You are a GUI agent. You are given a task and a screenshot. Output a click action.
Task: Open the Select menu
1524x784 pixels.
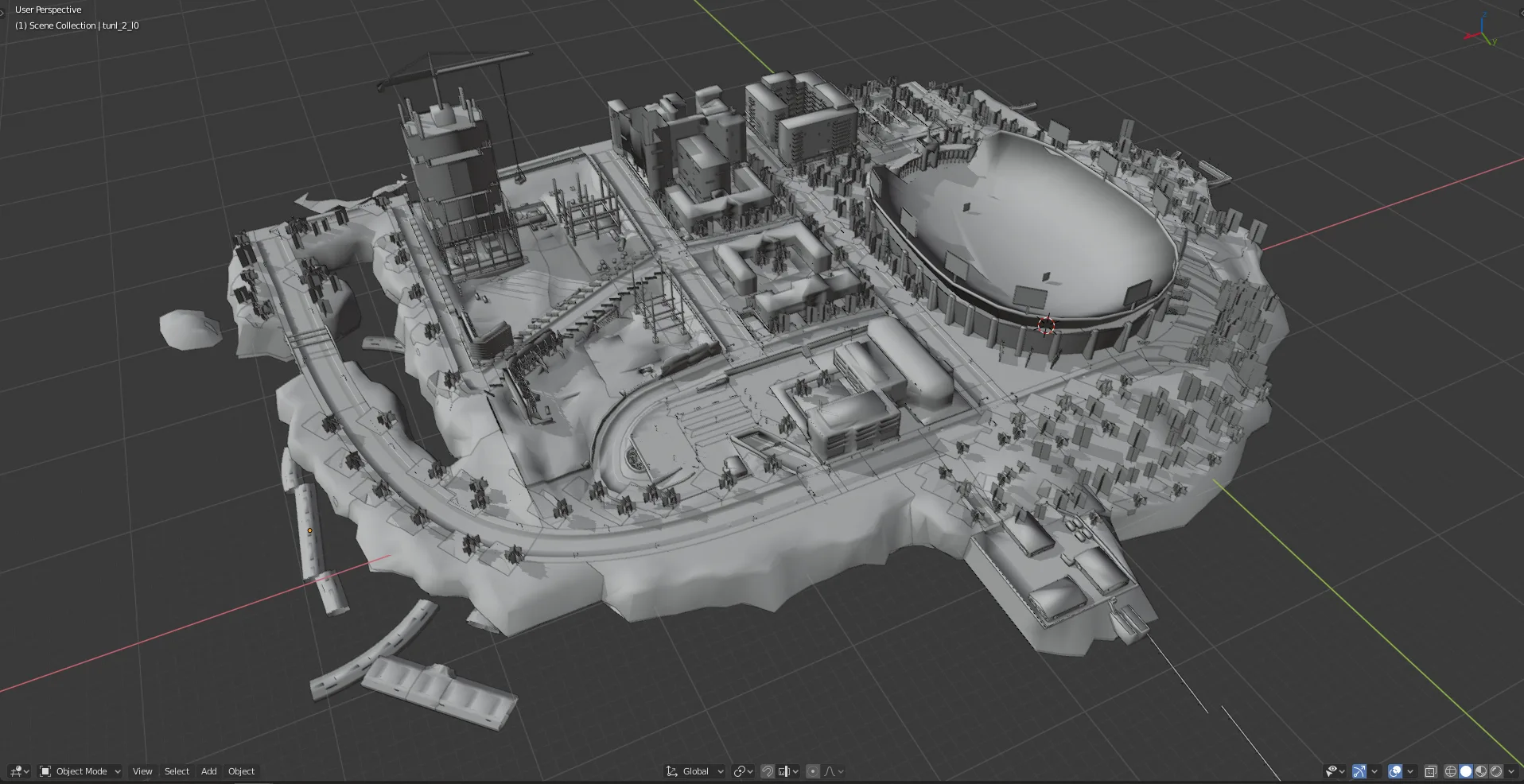pos(177,771)
